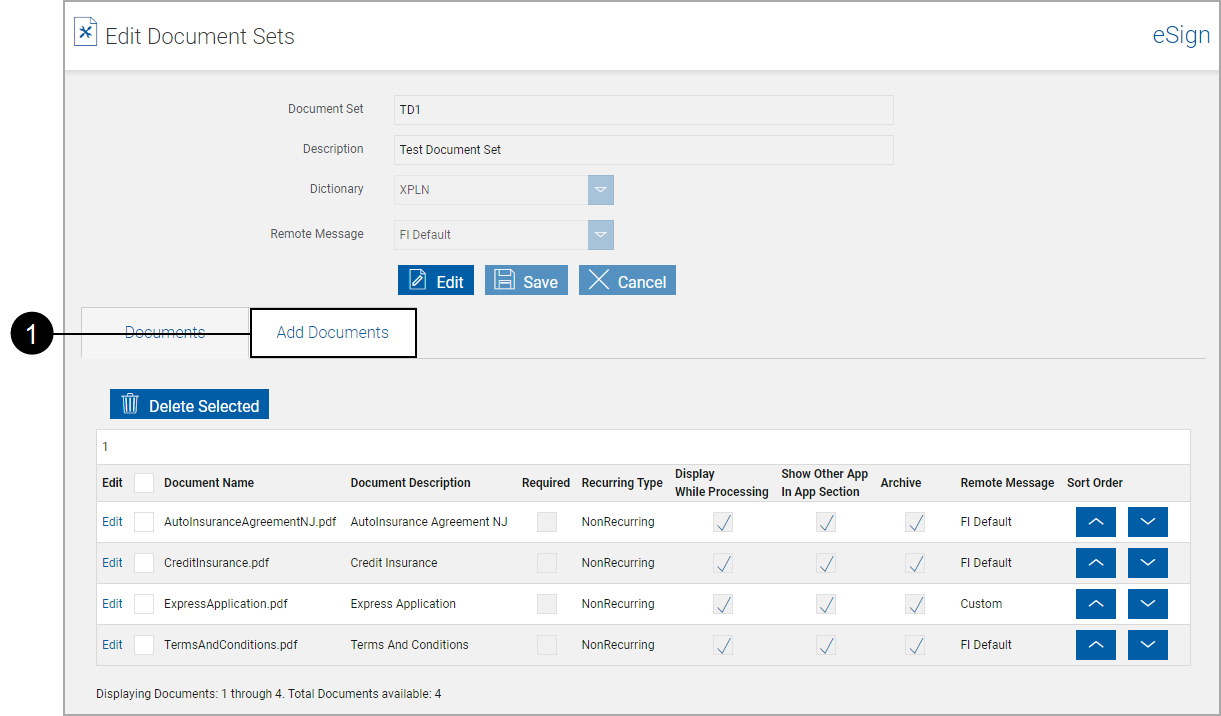Move TermsAndConditions.pdf down in sort order
The height and width of the screenshot is (716, 1221).
pos(1147,644)
